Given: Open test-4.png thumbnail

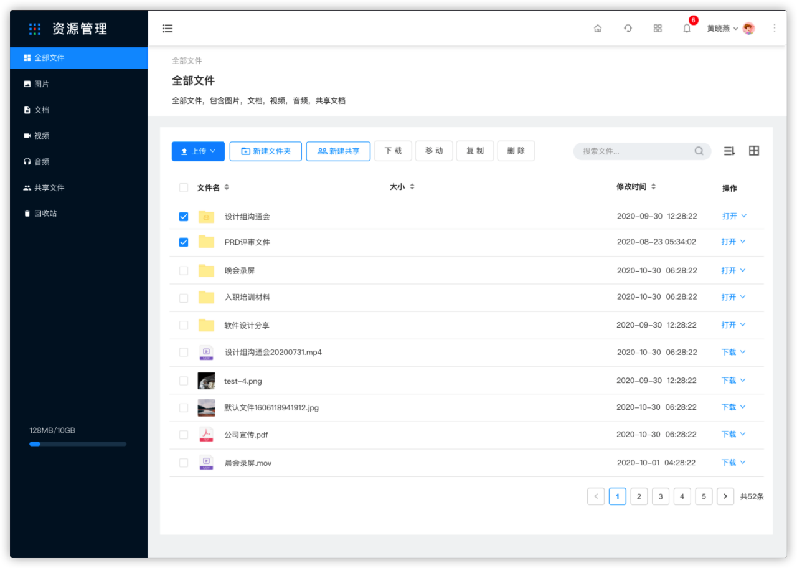Looking at the screenshot, I should 206,381.
